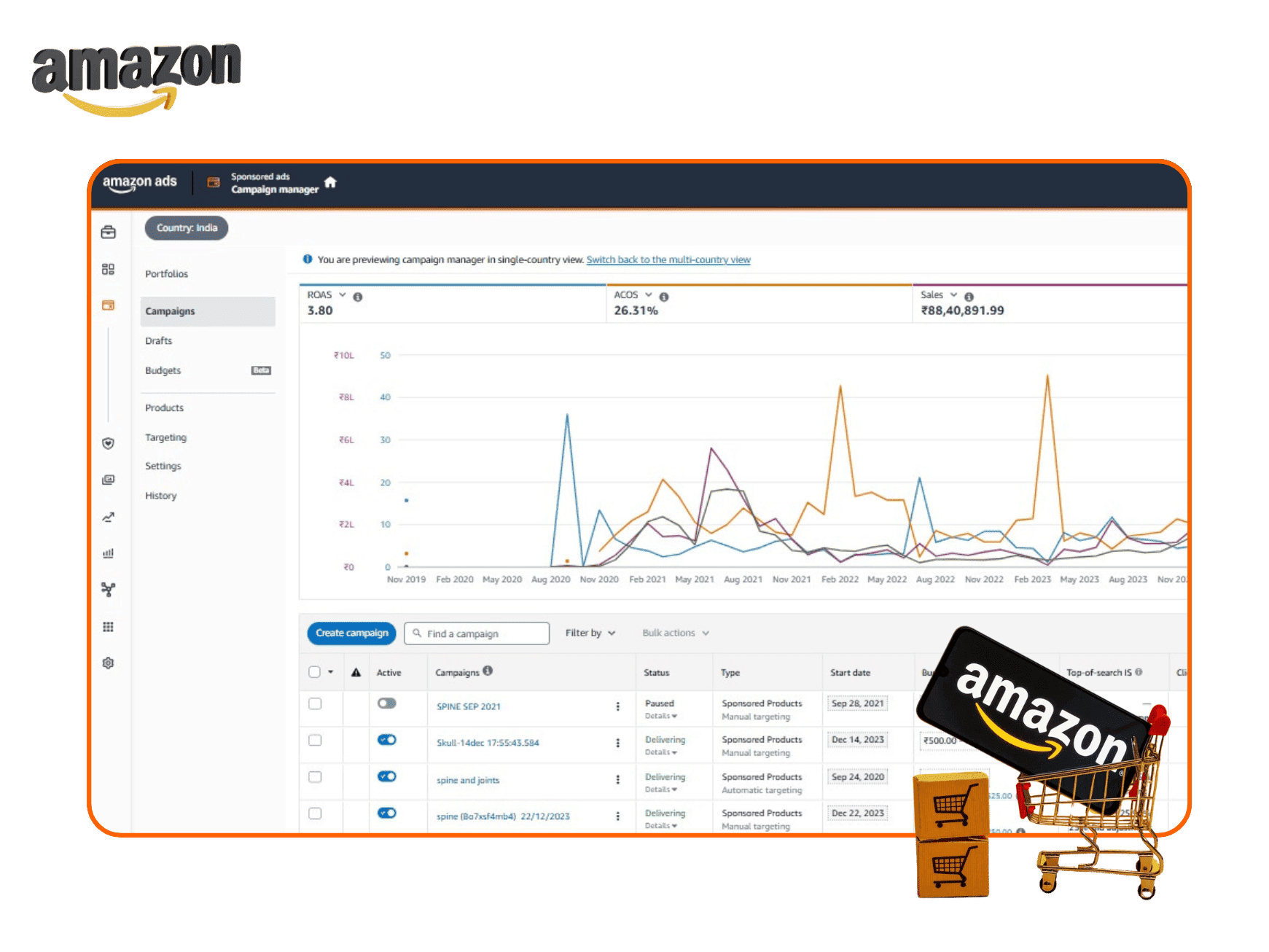
Task: Disable the spine (Bo7xsf4mb4) active toggle
Action: 387,813
